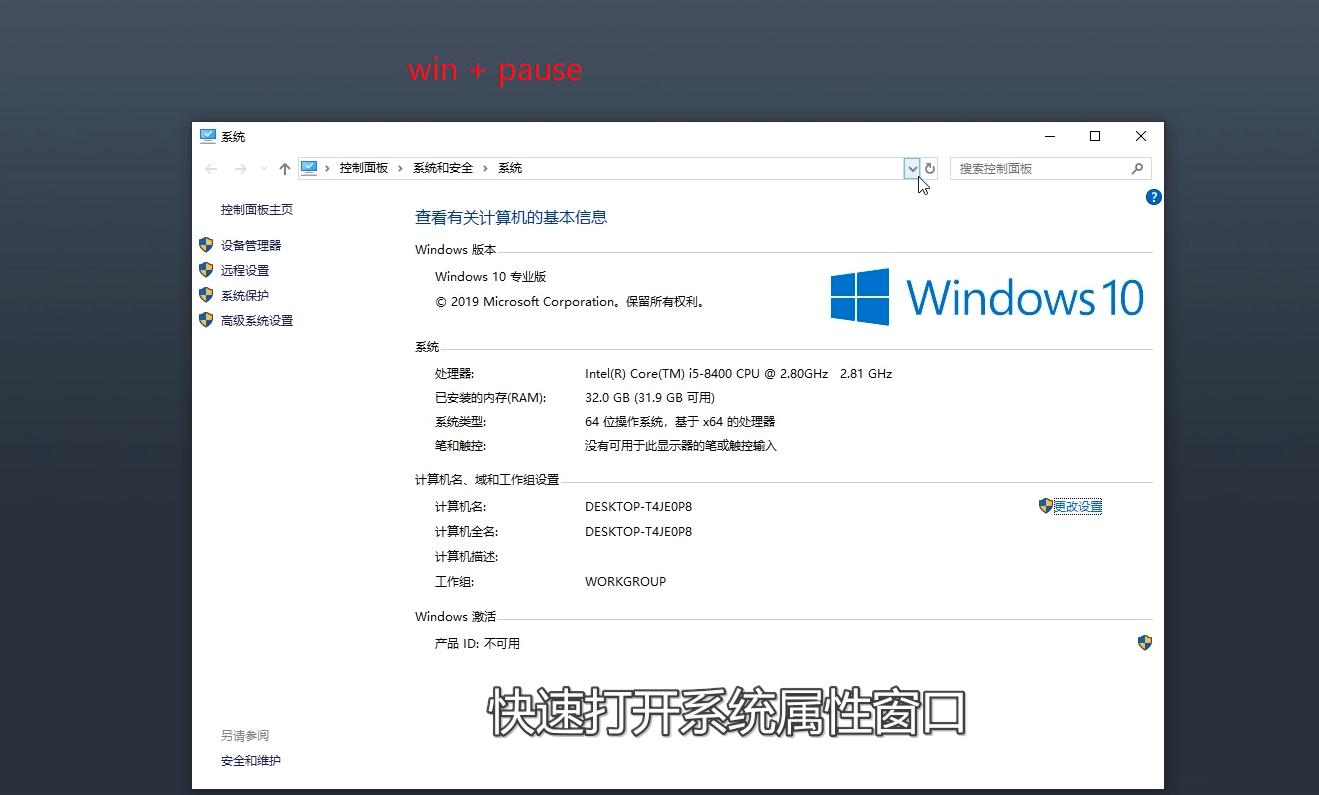
Task: Click the 高级系统设置 shield icon
Action: 207,320
